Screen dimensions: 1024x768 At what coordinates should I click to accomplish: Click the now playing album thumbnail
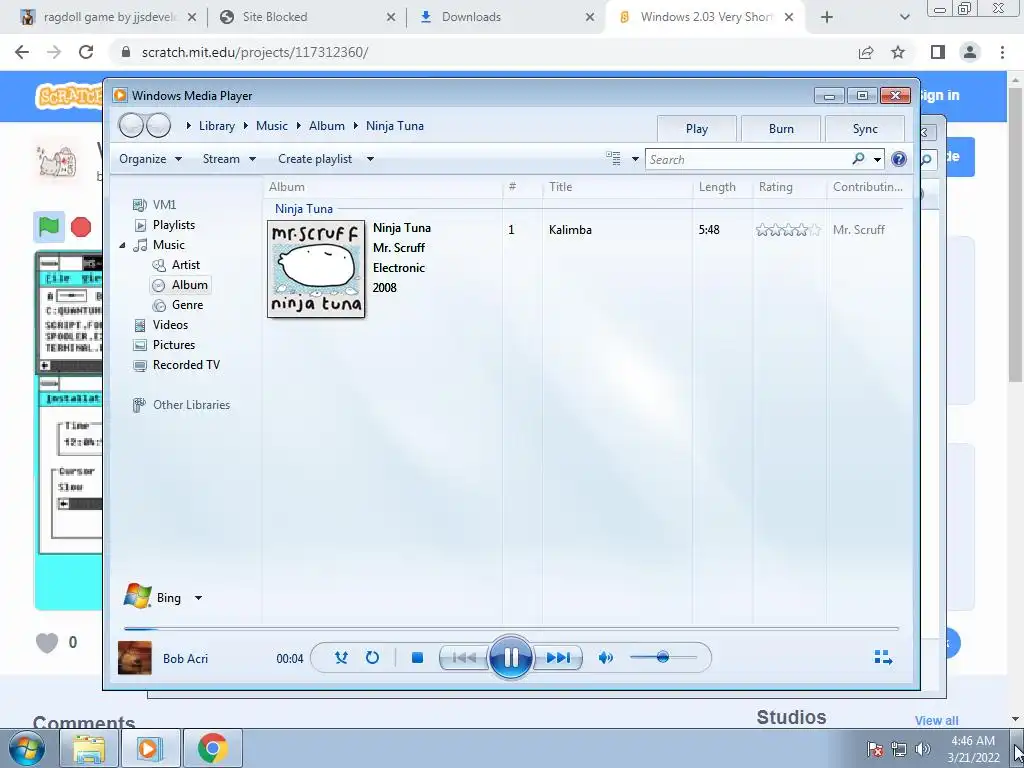[x=135, y=658]
